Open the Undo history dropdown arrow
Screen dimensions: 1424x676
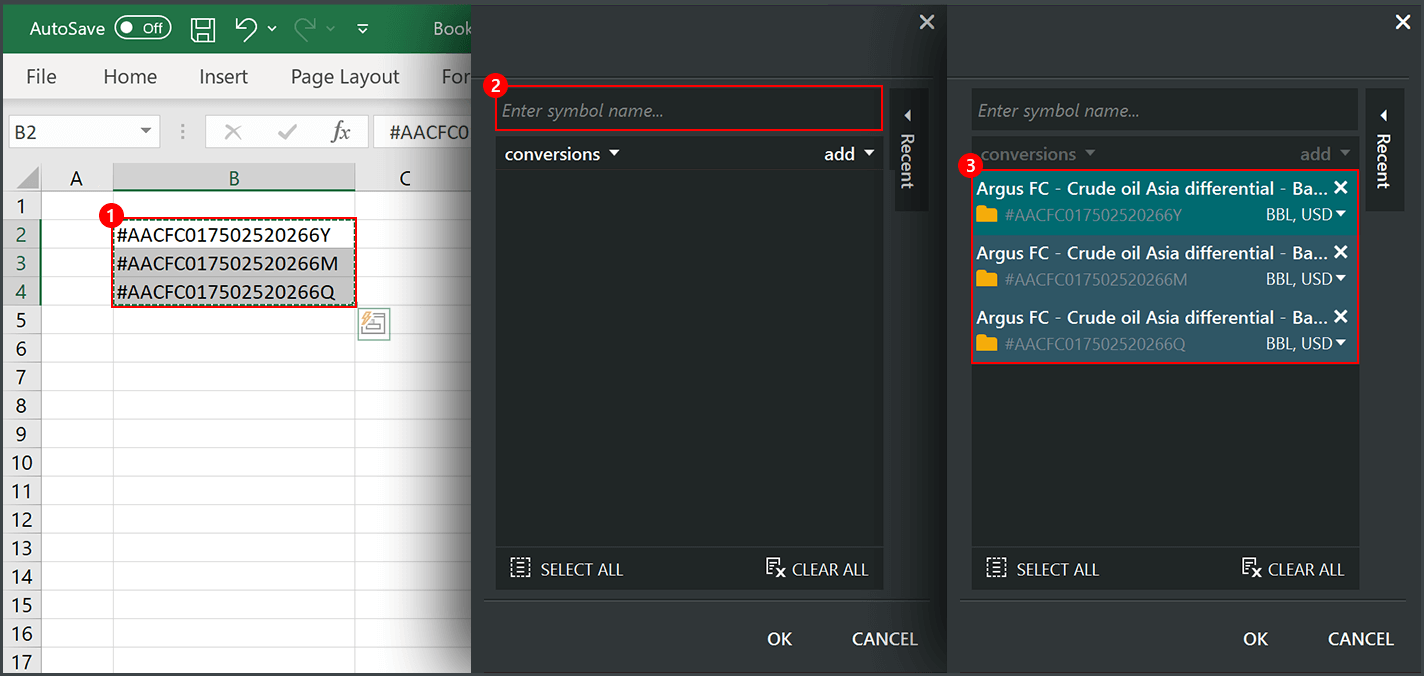click(x=272, y=29)
